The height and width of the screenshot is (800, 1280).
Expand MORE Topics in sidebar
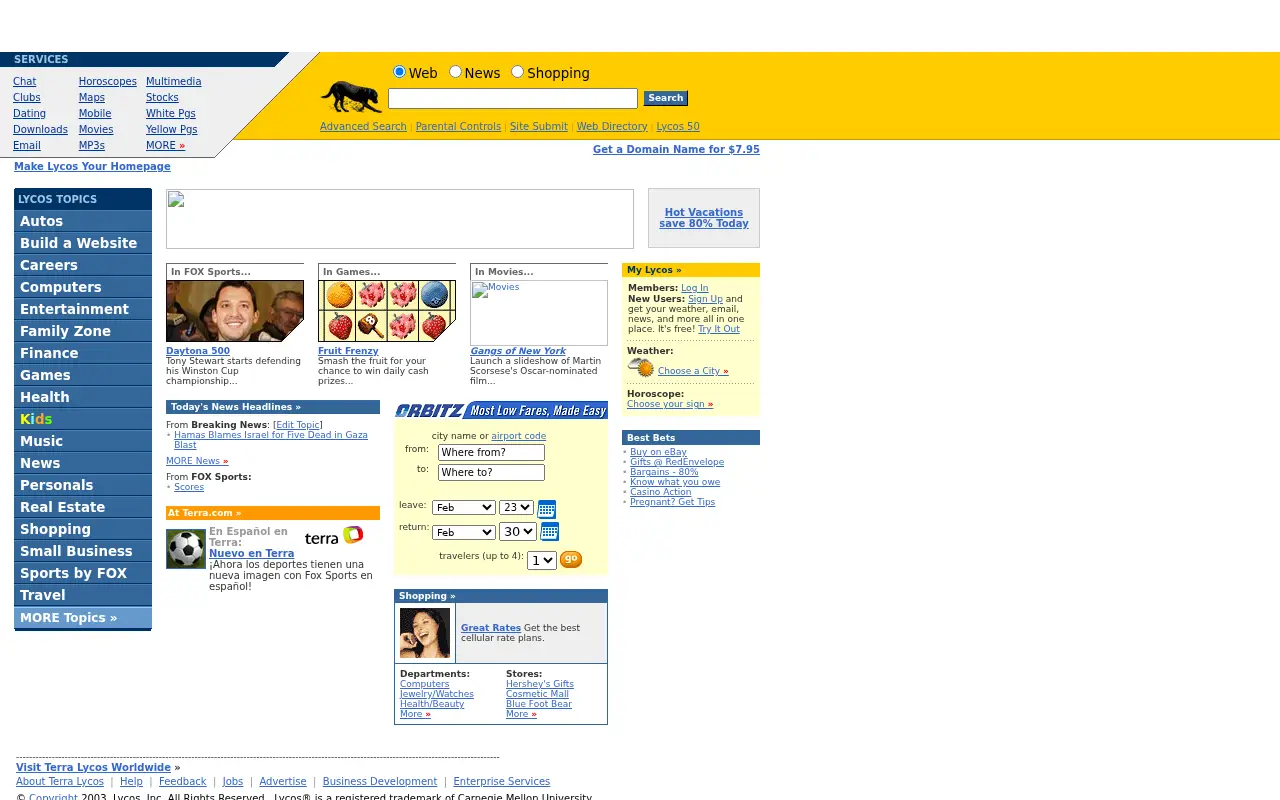click(83, 618)
